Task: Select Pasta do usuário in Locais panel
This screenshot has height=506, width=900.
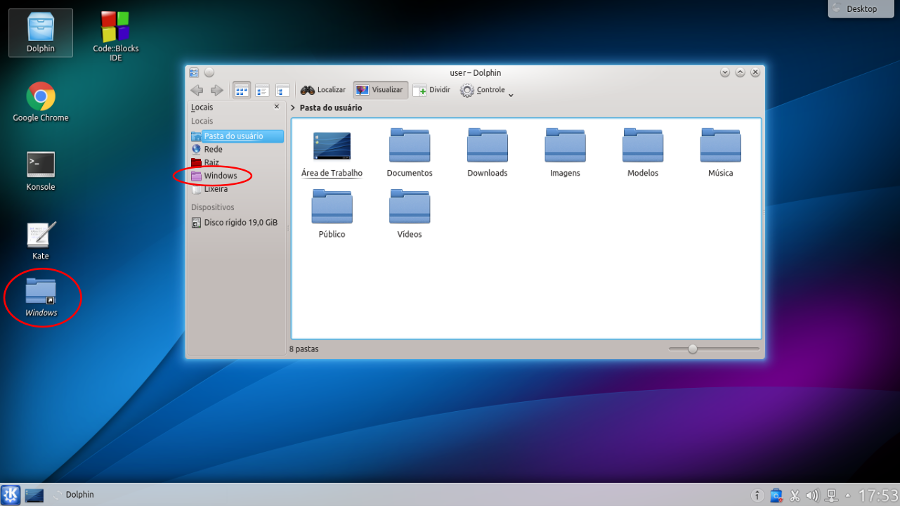Action: pos(236,136)
